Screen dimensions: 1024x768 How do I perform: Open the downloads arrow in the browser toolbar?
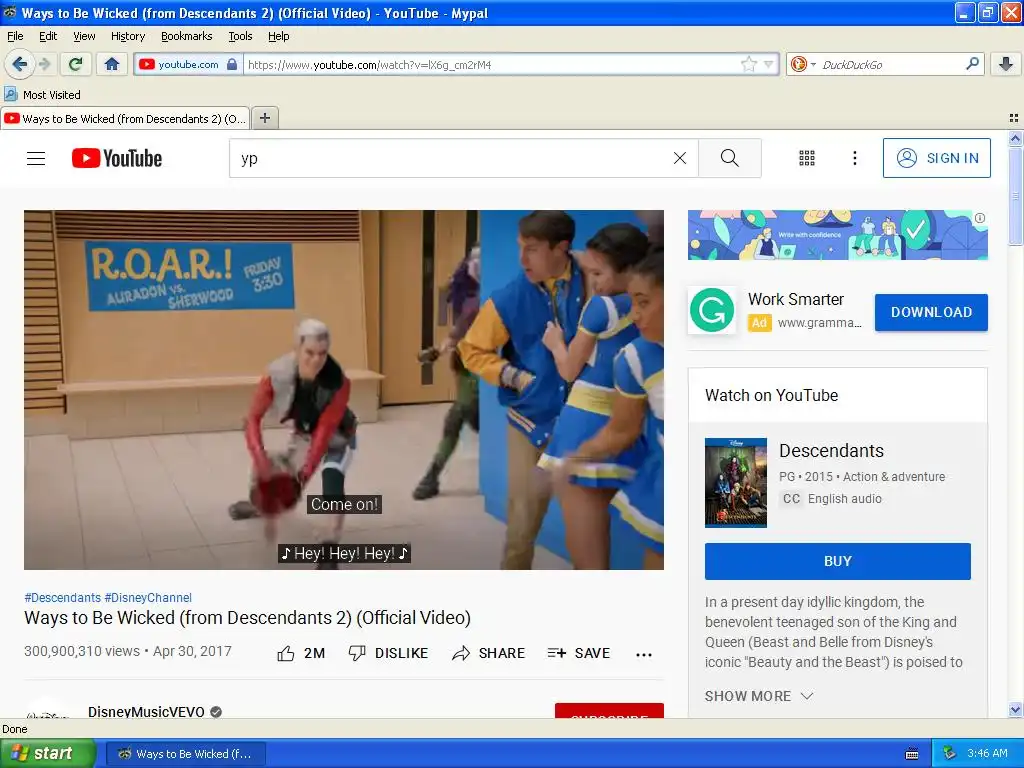[1006, 64]
